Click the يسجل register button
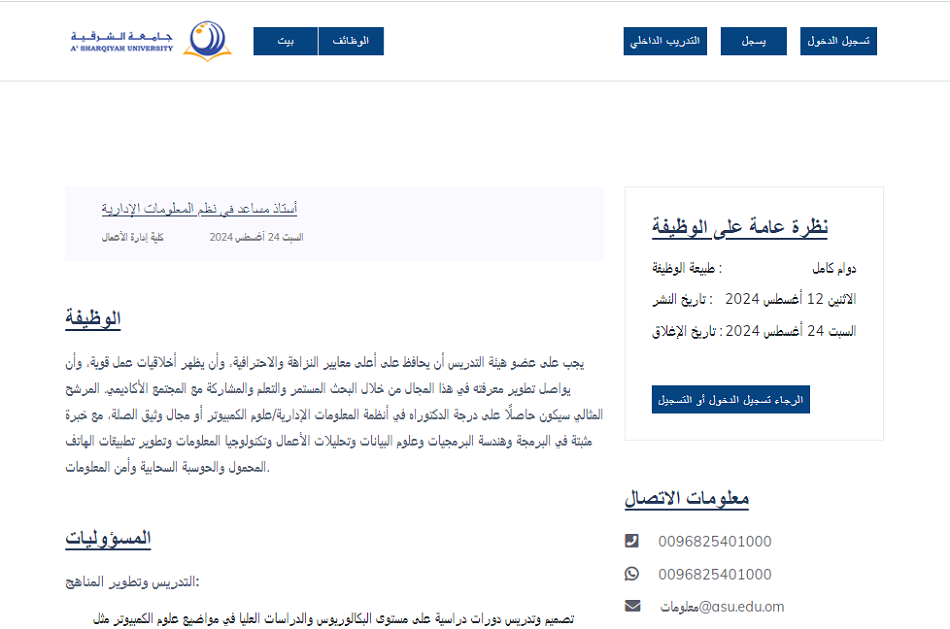This screenshot has height=629, width=950. 753,41
